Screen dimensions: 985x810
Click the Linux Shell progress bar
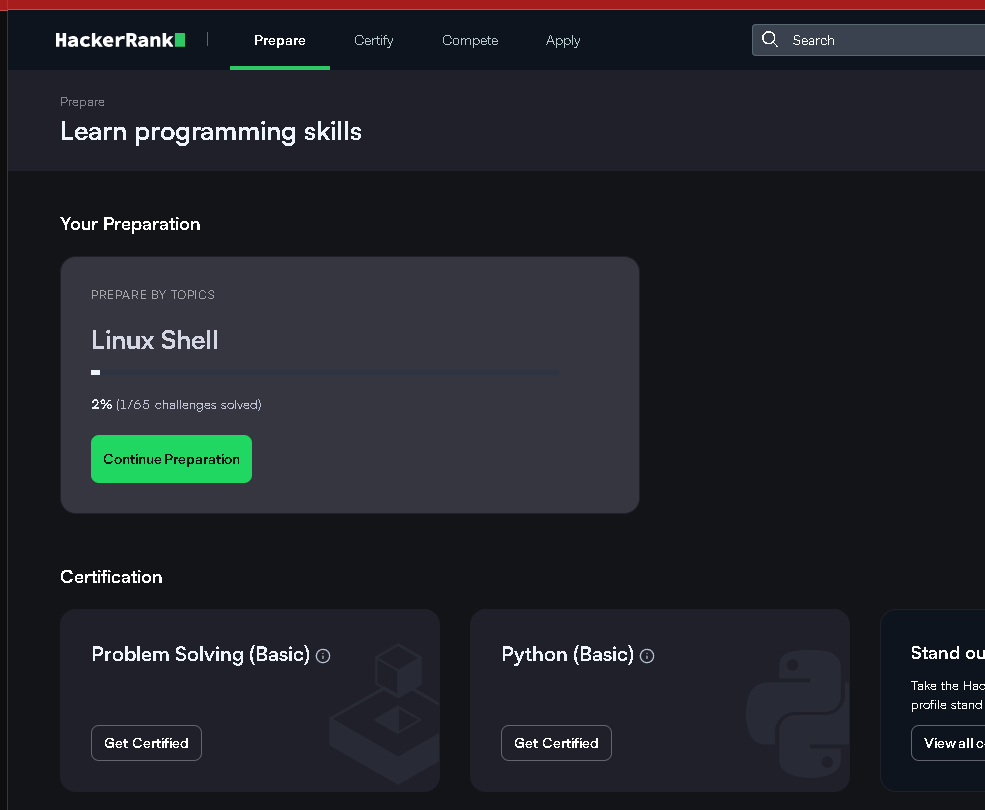point(325,373)
